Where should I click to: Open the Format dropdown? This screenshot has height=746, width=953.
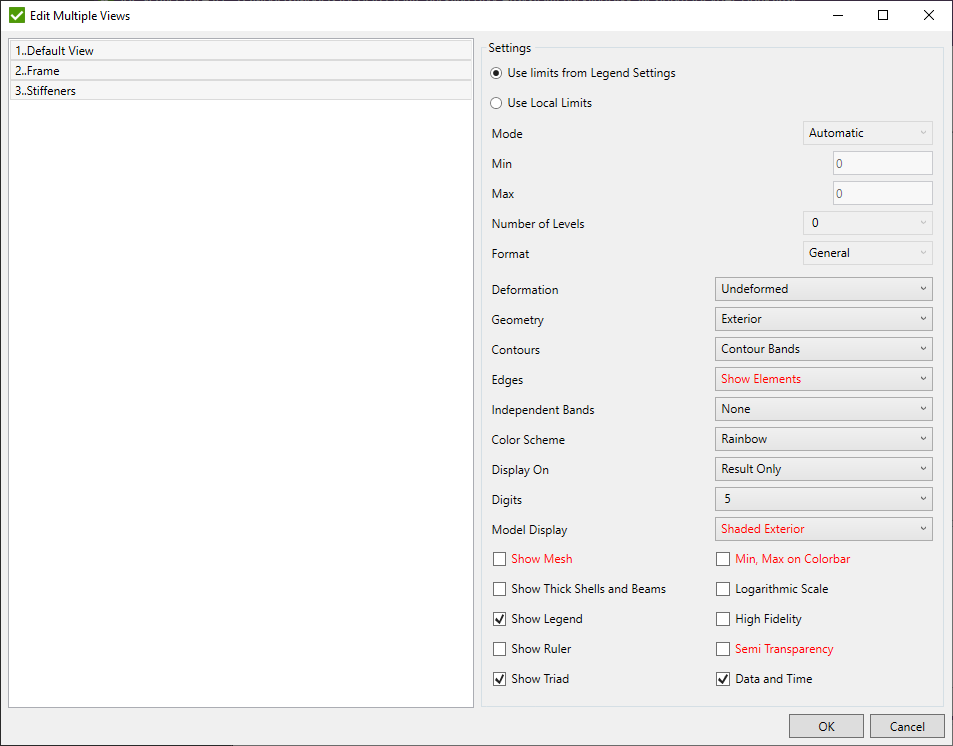[866, 252]
